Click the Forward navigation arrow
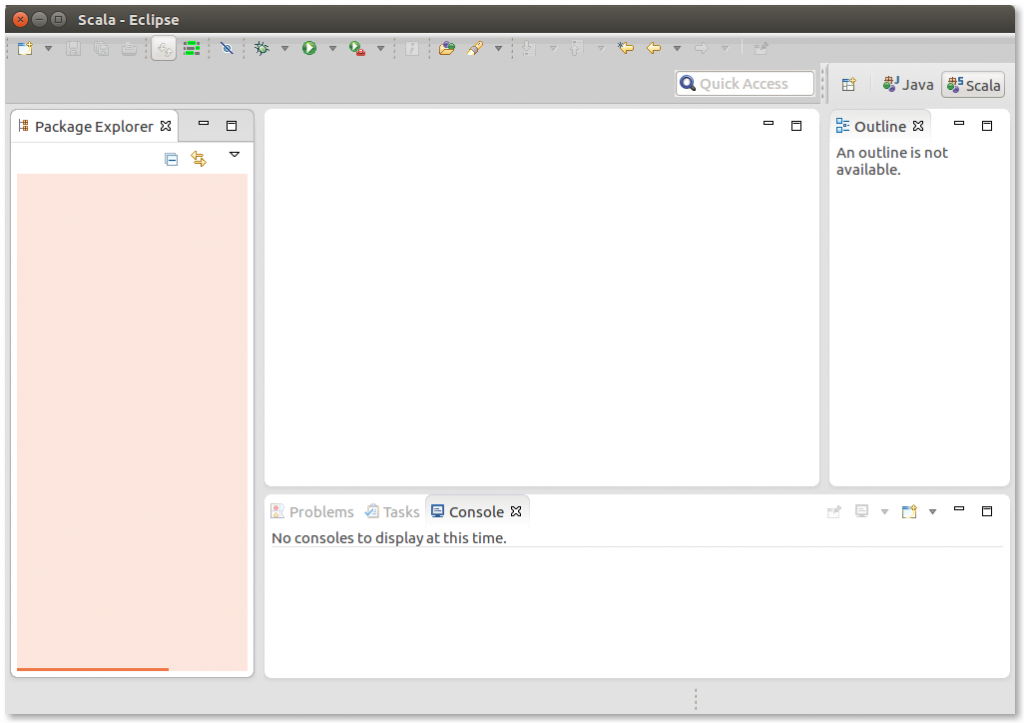Viewport: 1024px width, 723px height. (701, 48)
